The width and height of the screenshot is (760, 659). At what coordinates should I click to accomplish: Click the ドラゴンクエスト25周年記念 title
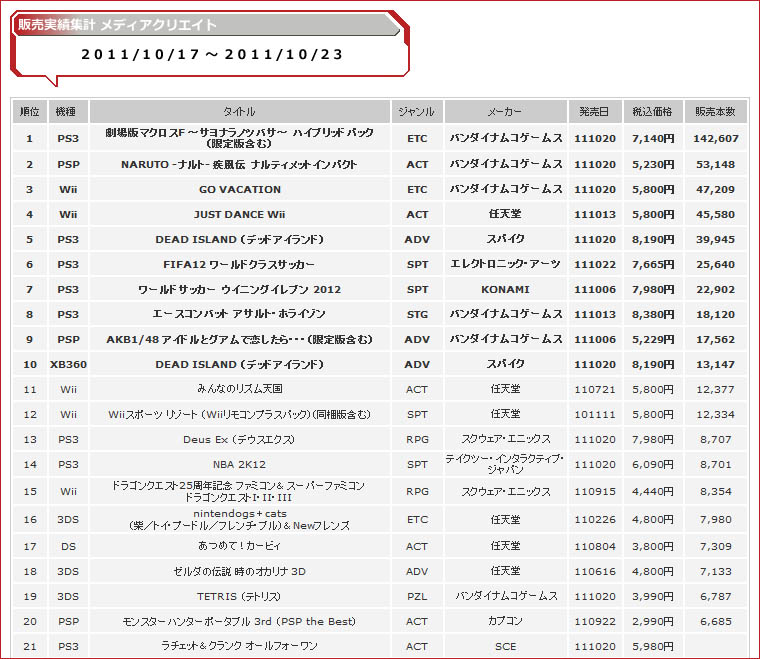coord(239,491)
